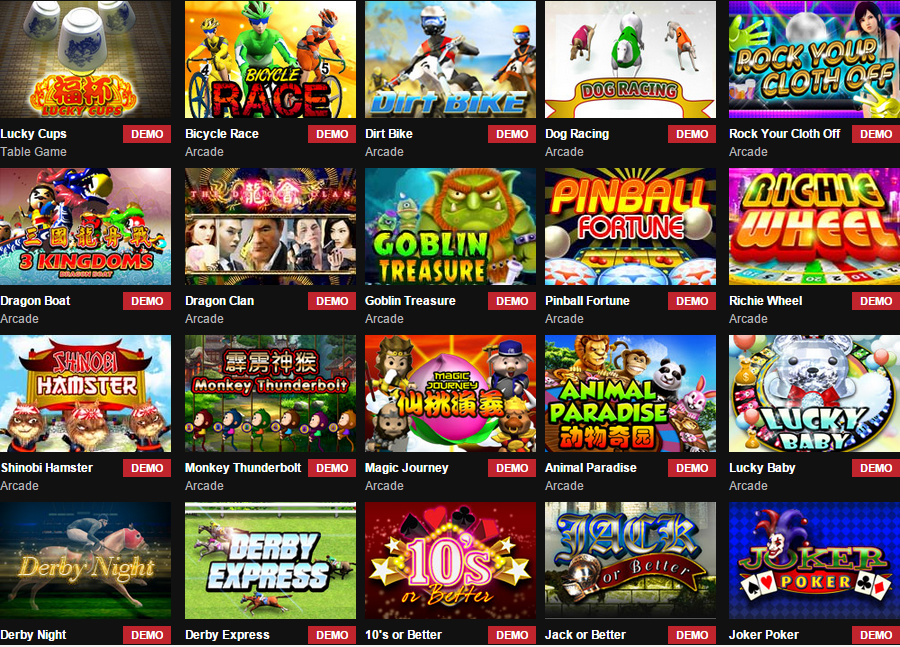900x647 pixels.
Task: Select the Animal Paradise game thumbnail
Action: point(630,393)
